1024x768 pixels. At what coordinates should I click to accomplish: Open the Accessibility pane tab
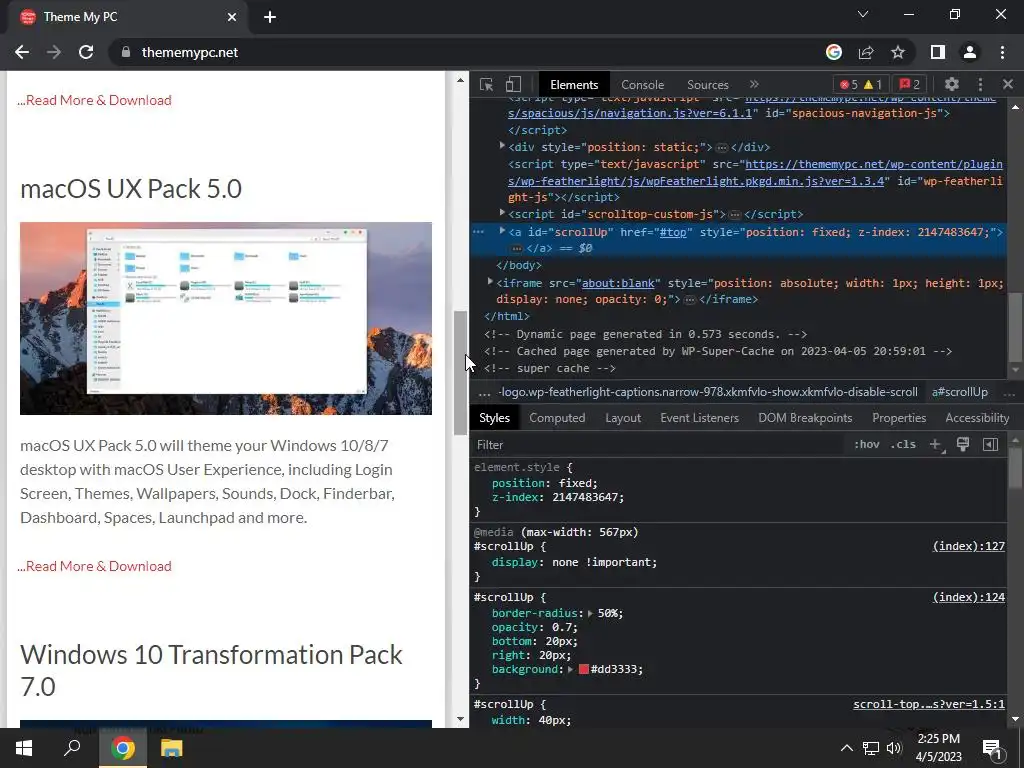[977, 418]
